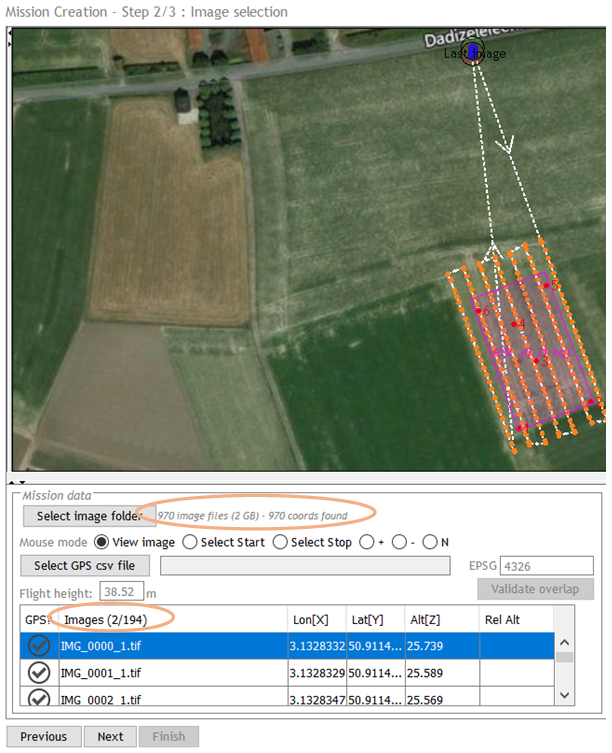
Task: Click the longitude cell 3.1328332
Action: click(x=317, y=646)
